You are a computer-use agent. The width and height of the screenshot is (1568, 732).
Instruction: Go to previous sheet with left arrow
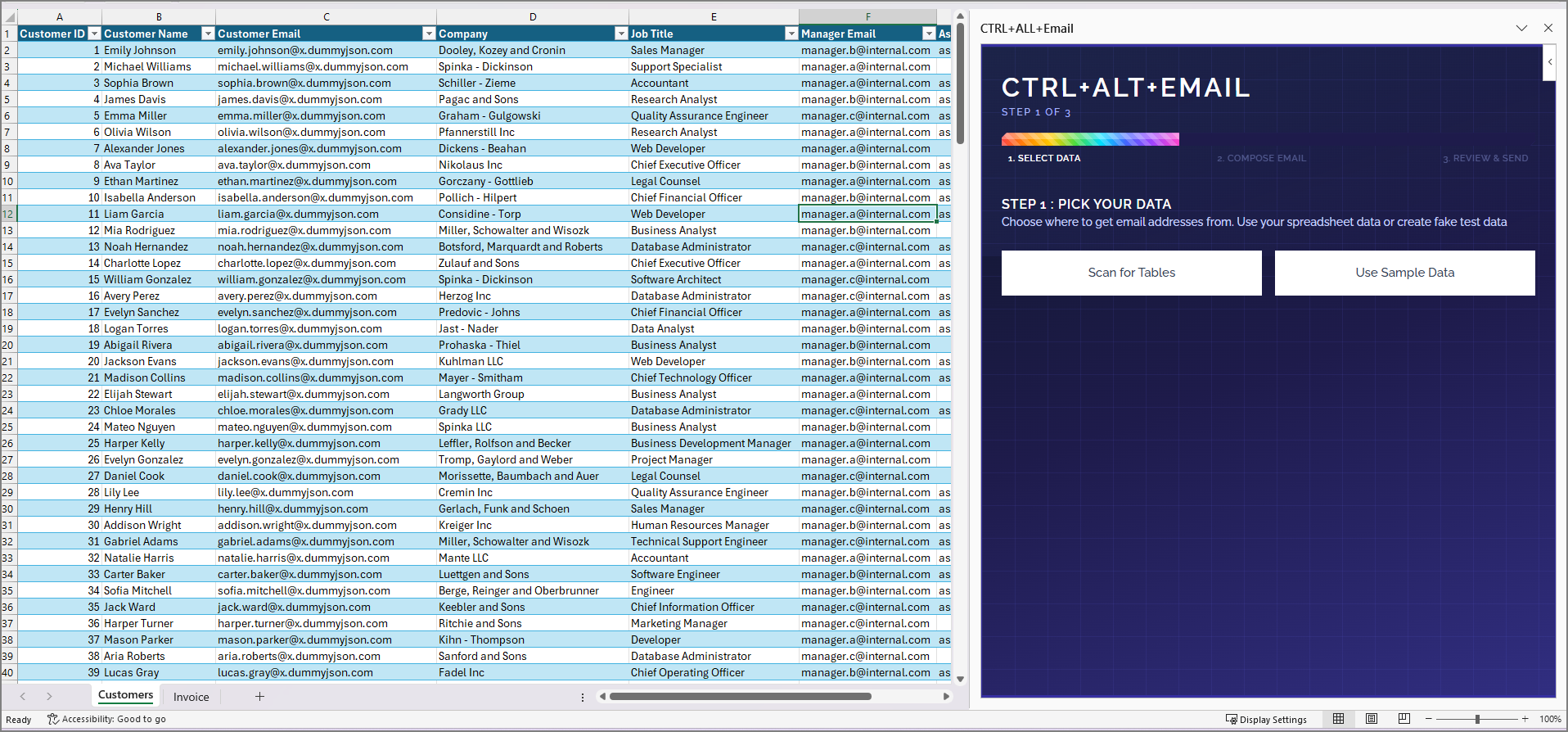coord(23,697)
